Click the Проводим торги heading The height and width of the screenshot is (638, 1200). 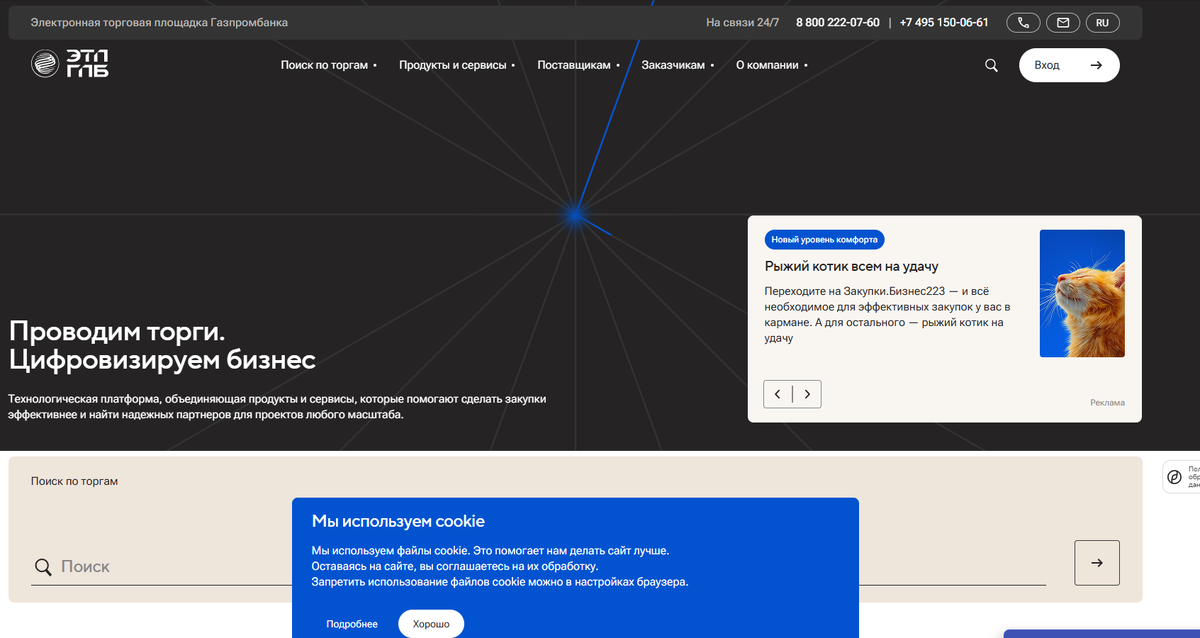(117, 331)
